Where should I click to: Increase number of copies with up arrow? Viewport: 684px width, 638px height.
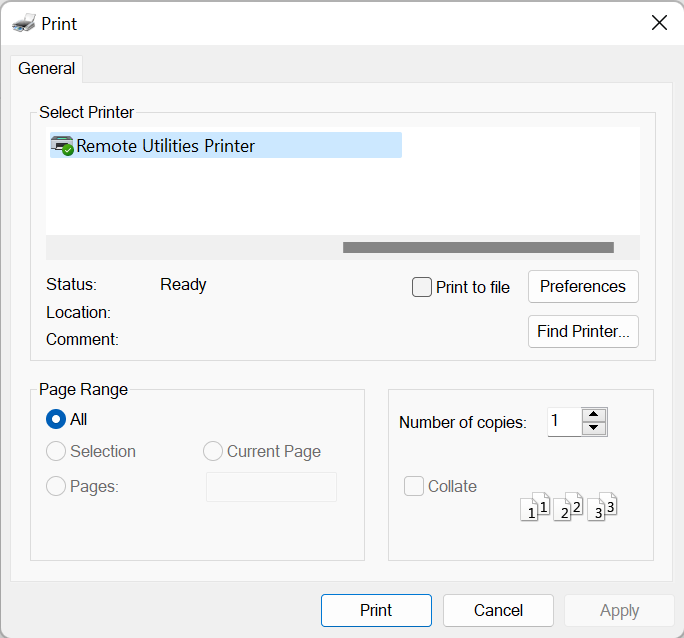(594, 415)
